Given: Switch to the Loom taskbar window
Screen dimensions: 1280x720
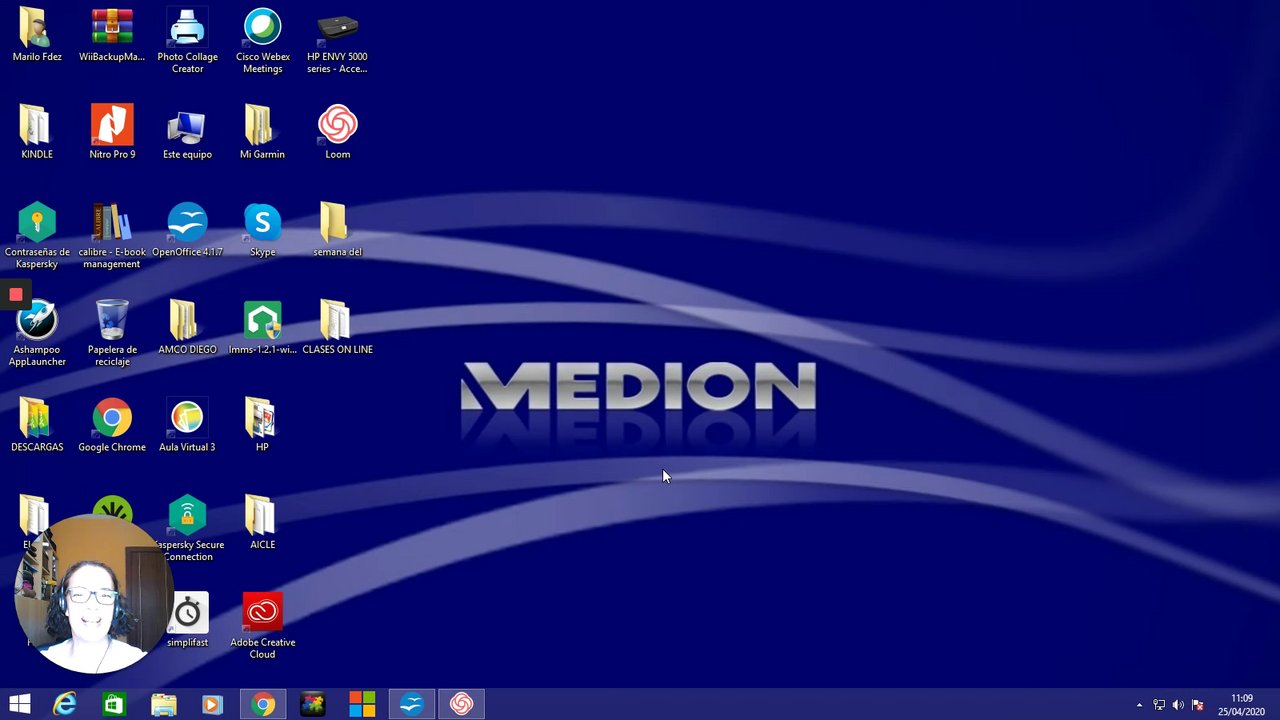Looking at the screenshot, I should [x=461, y=705].
